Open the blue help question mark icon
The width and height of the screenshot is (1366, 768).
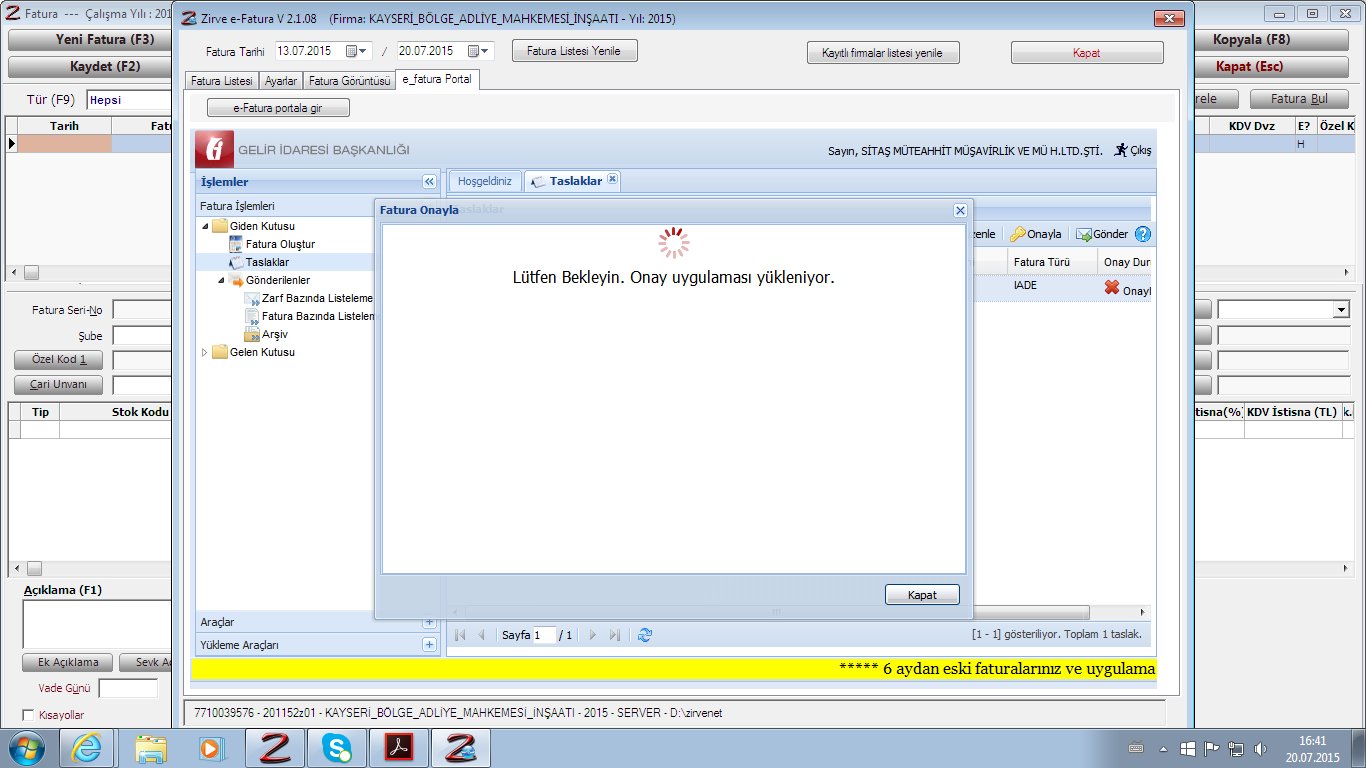(1143, 234)
